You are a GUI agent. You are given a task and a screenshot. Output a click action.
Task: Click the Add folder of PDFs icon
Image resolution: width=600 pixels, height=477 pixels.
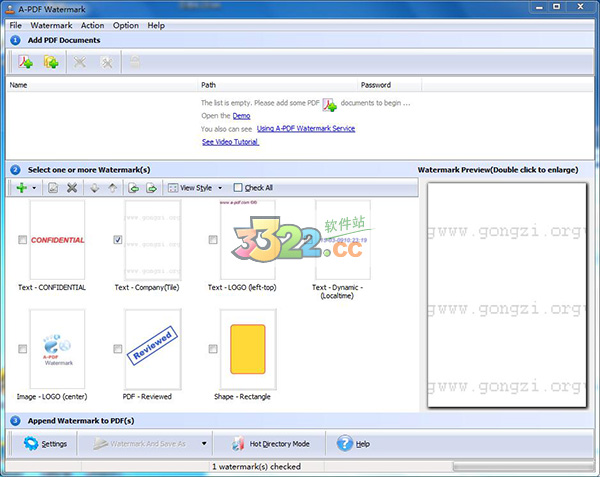(51, 62)
